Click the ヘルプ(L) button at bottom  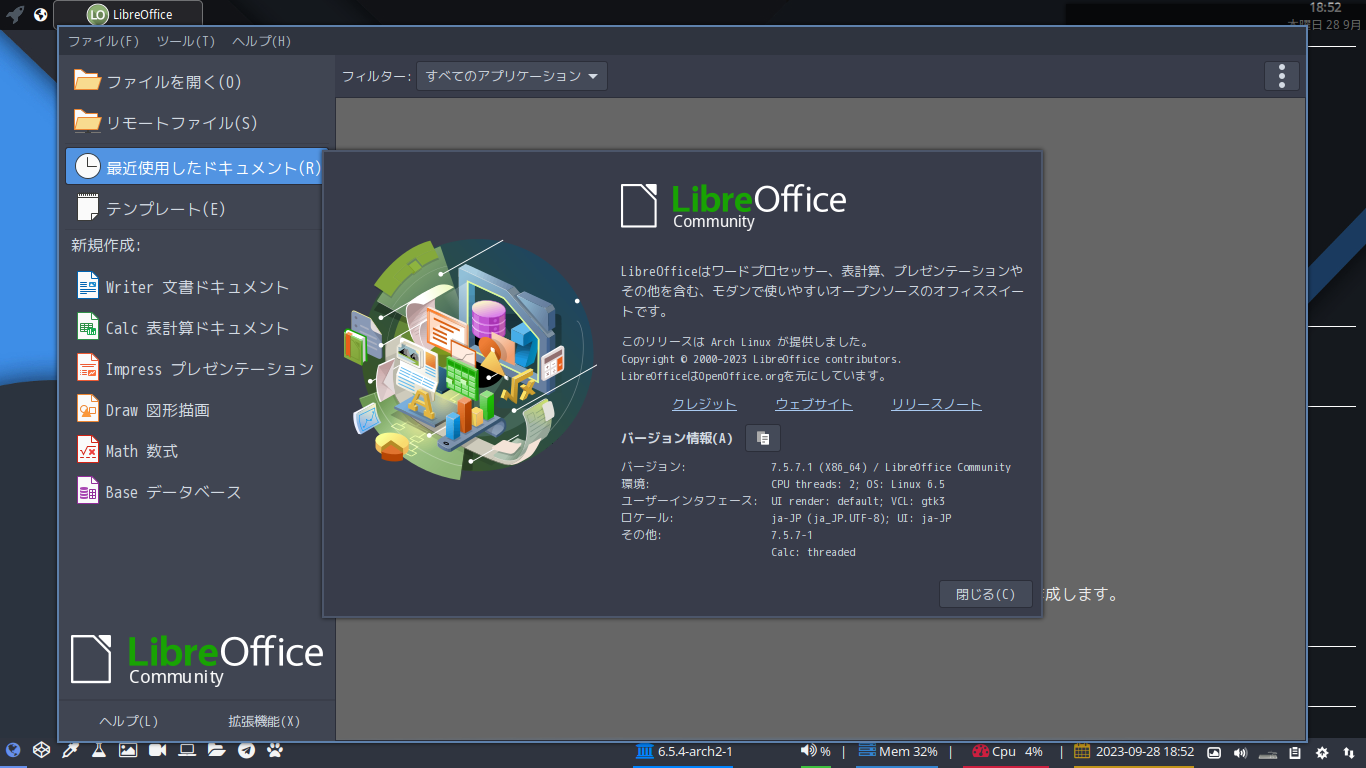[129, 721]
